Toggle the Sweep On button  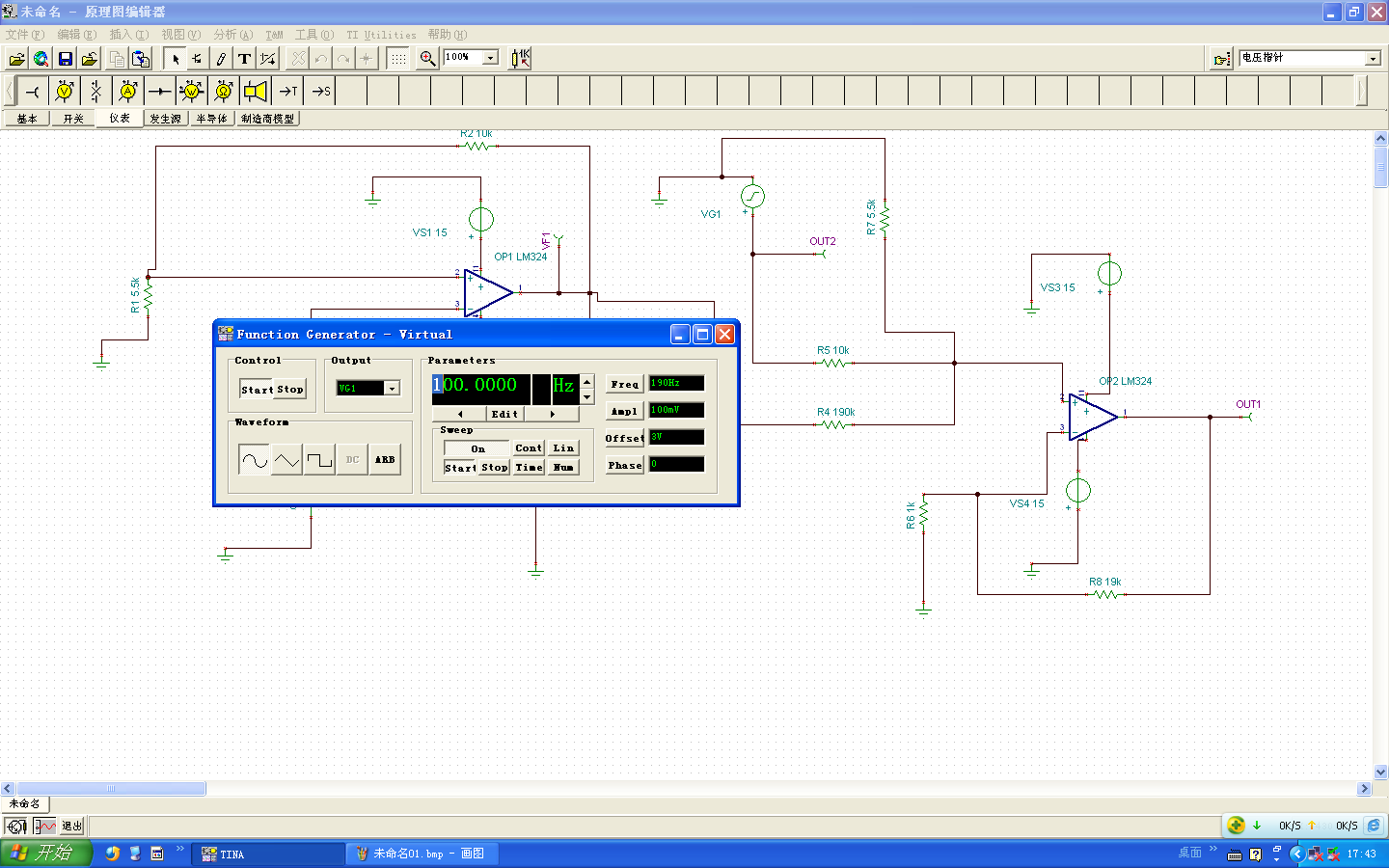click(x=477, y=448)
